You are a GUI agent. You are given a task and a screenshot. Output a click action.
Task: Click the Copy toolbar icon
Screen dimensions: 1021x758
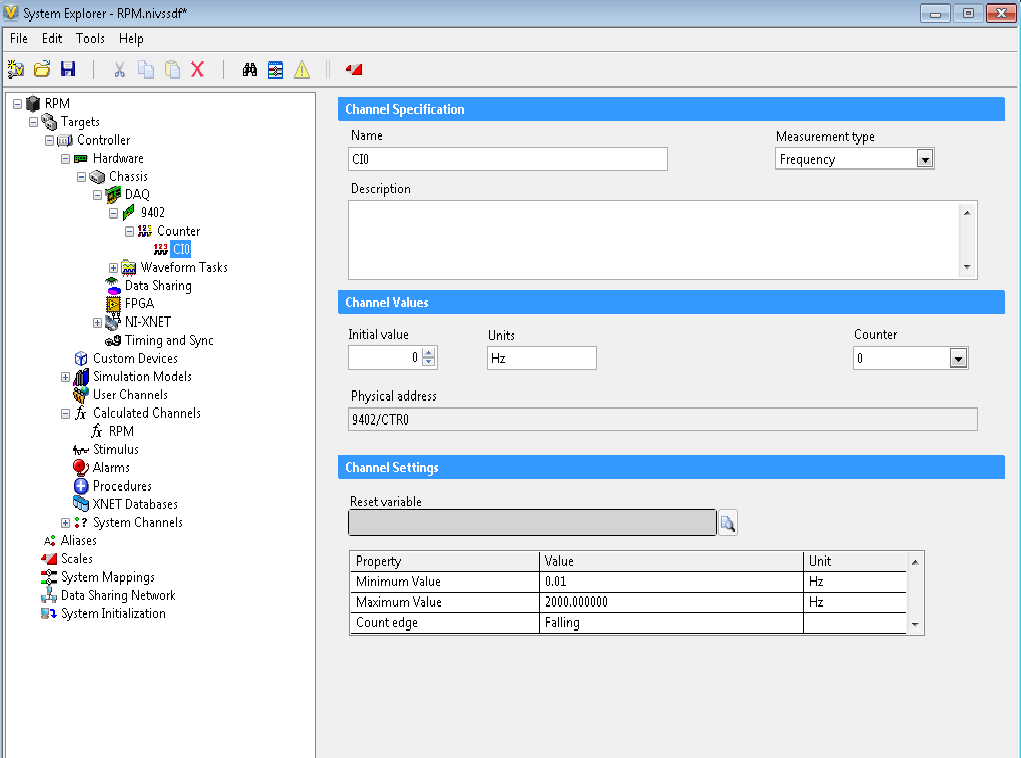click(x=146, y=69)
